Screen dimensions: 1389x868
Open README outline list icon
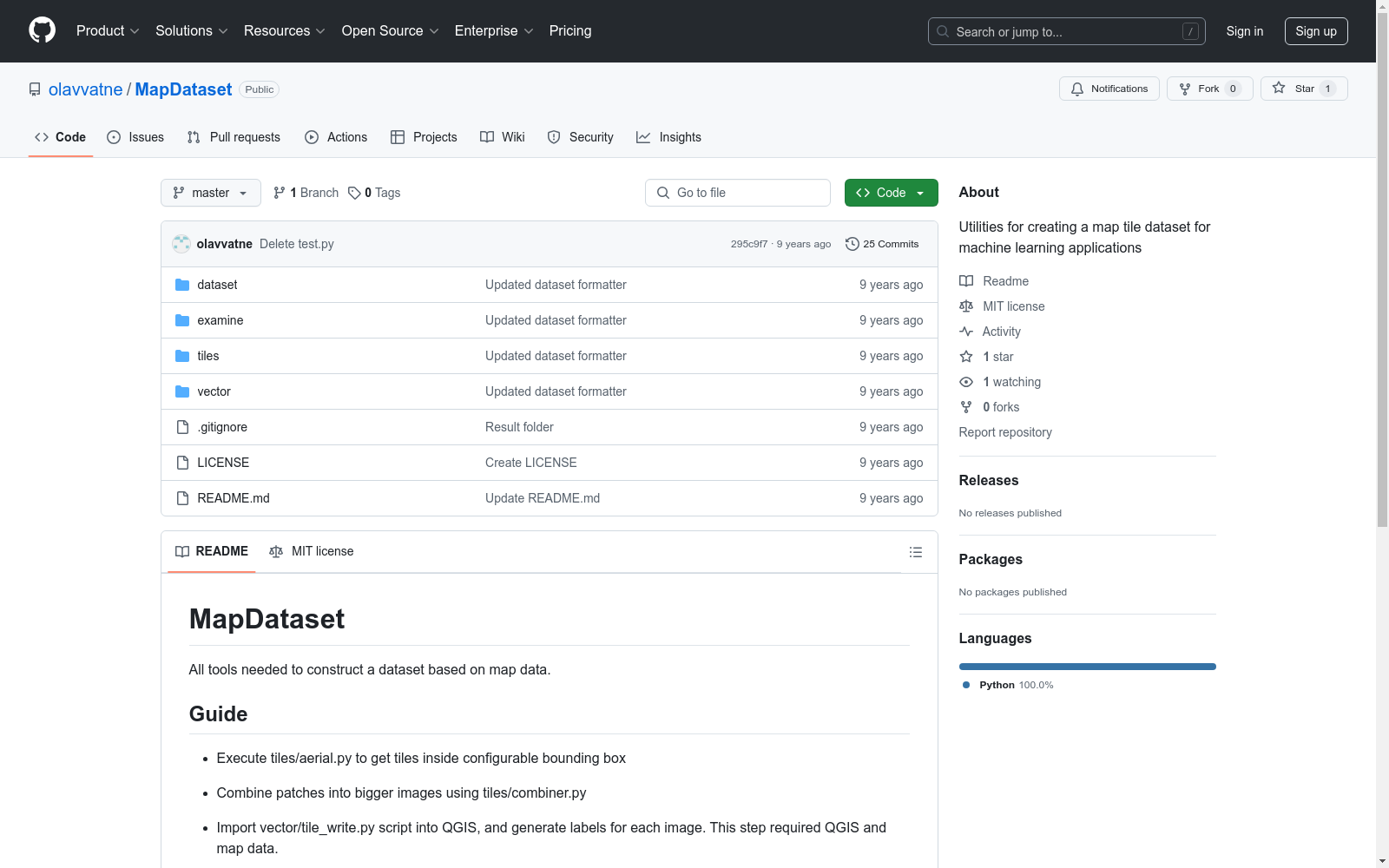(915, 552)
